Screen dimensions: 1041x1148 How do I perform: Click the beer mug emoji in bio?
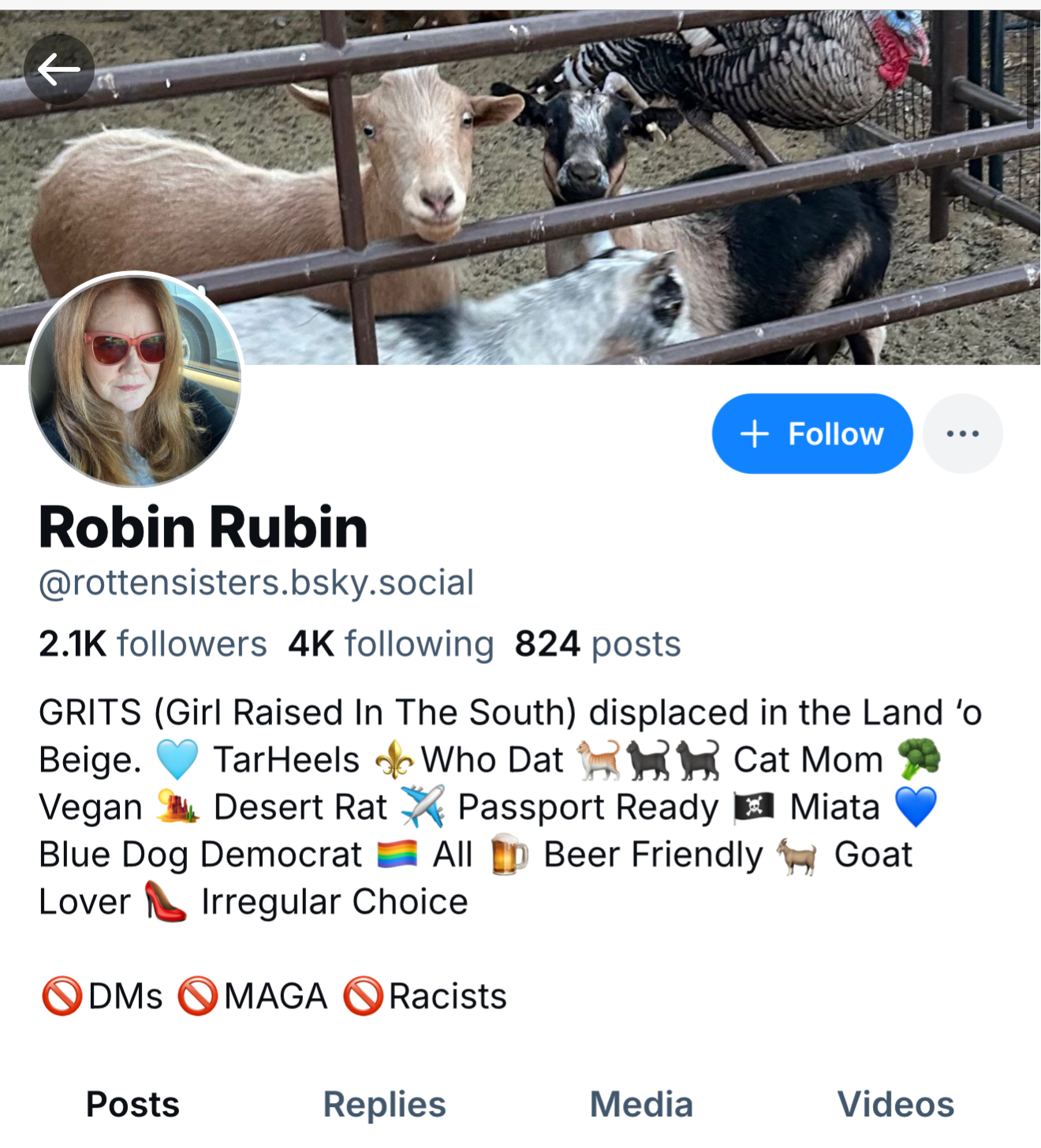point(509,855)
